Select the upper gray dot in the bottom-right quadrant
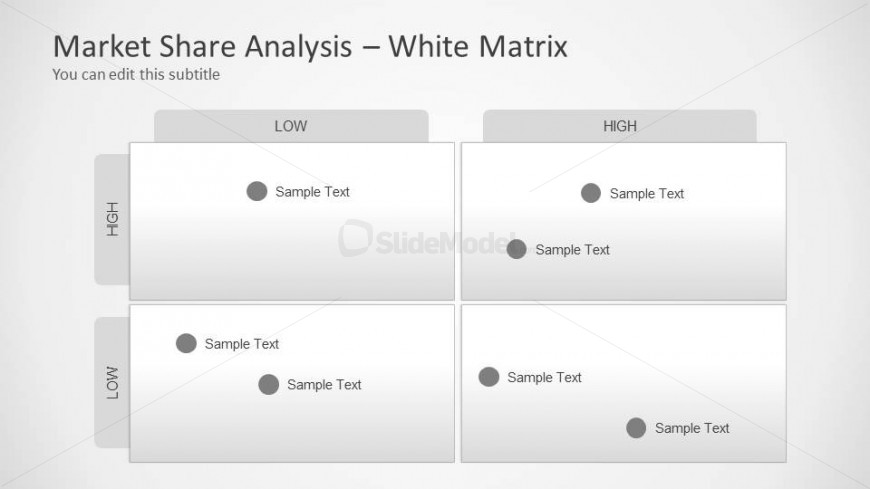 pos(488,377)
